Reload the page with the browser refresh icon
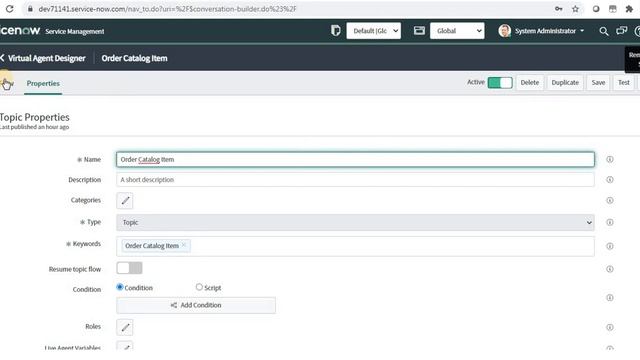The width and height of the screenshot is (640, 360). 9,9
